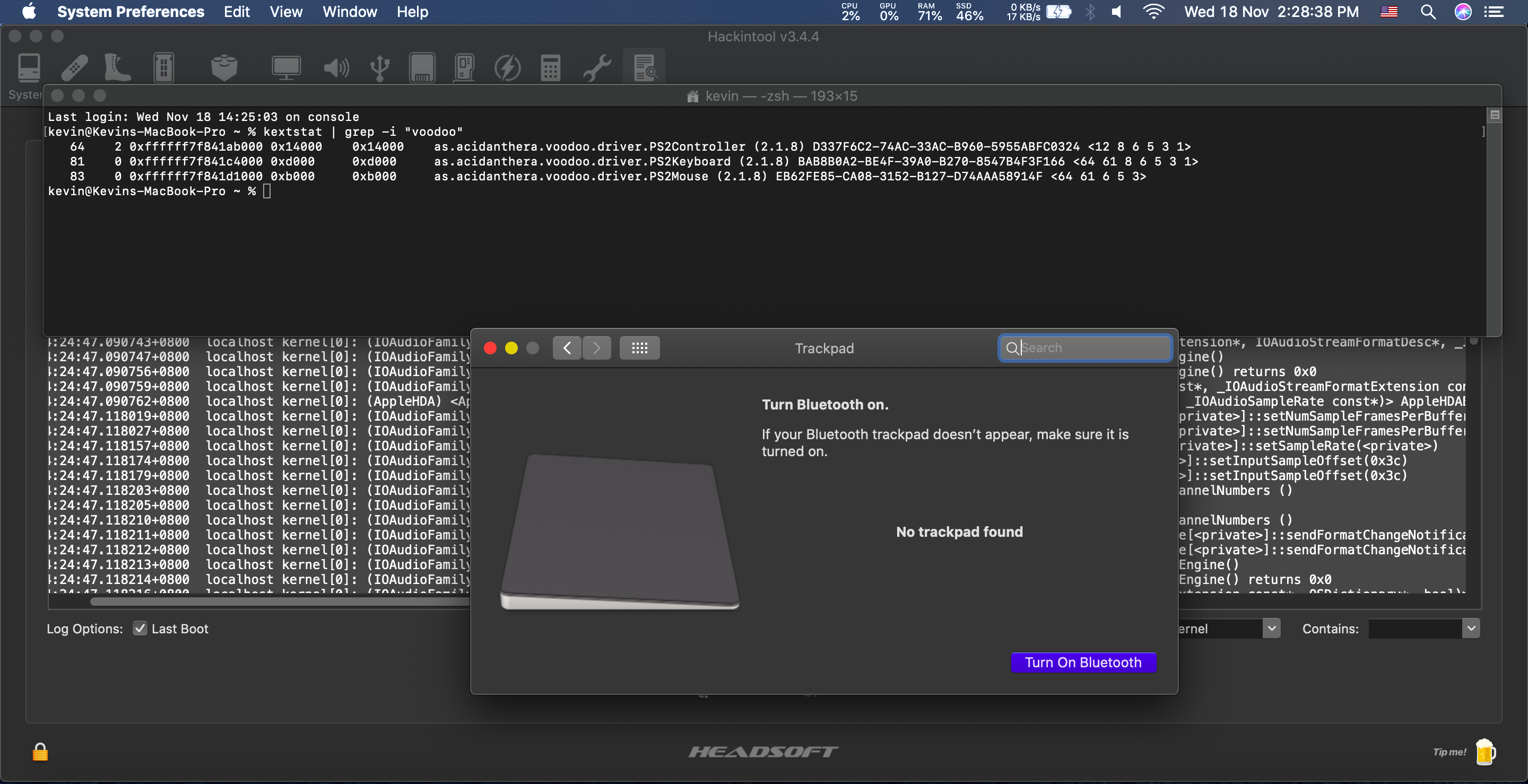The image size is (1528, 784).
Task: Open the Window menu
Action: pyautogui.click(x=350, y=12)
